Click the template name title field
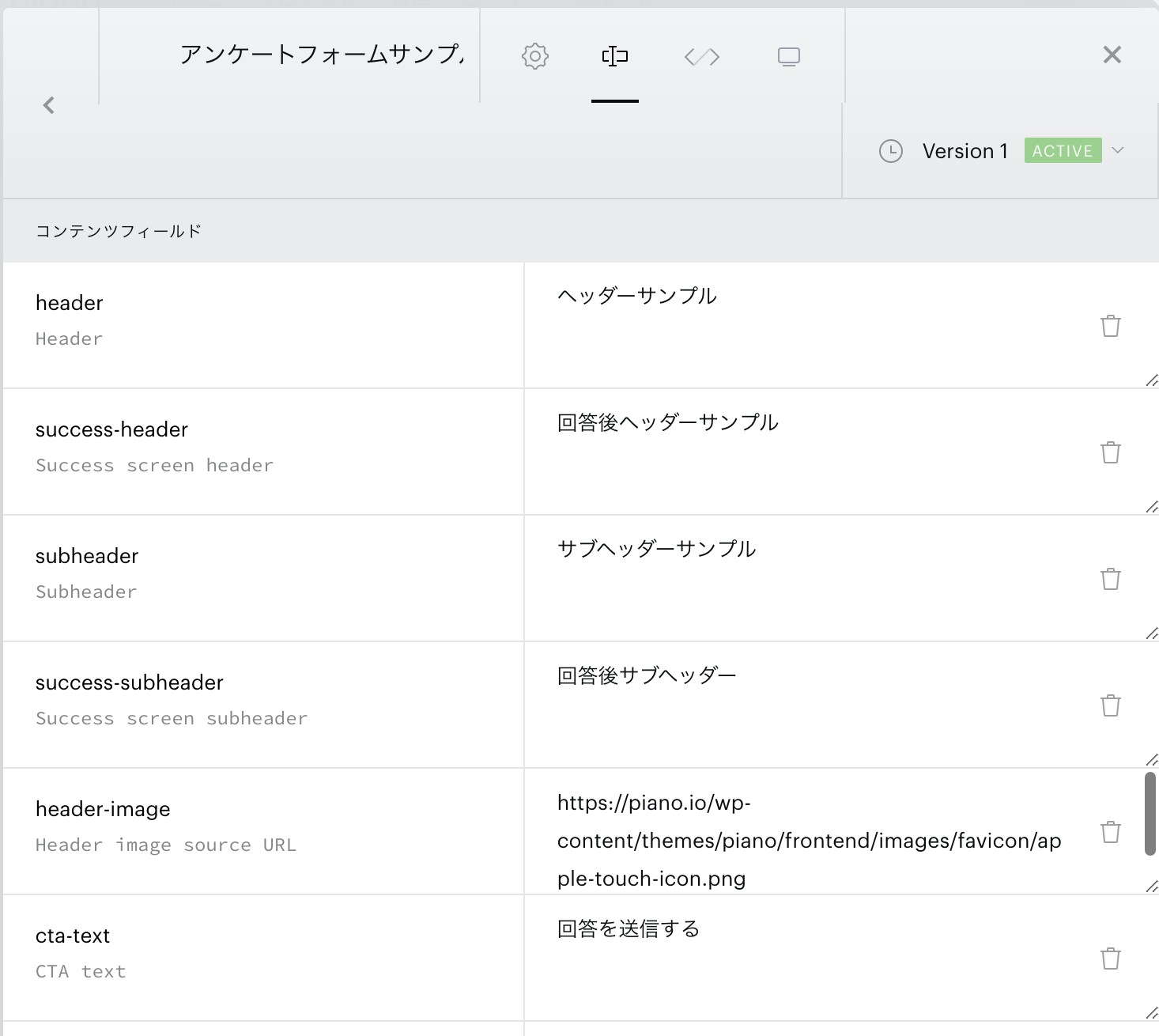 [320, 55]
